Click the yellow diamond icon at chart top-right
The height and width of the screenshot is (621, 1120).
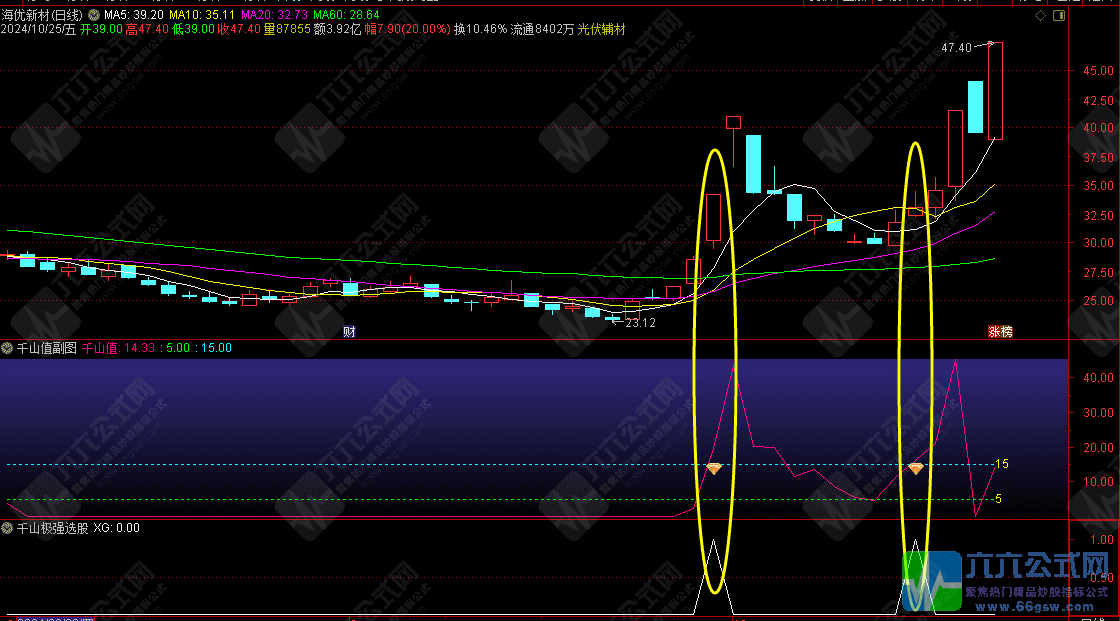click(1041, 15)
